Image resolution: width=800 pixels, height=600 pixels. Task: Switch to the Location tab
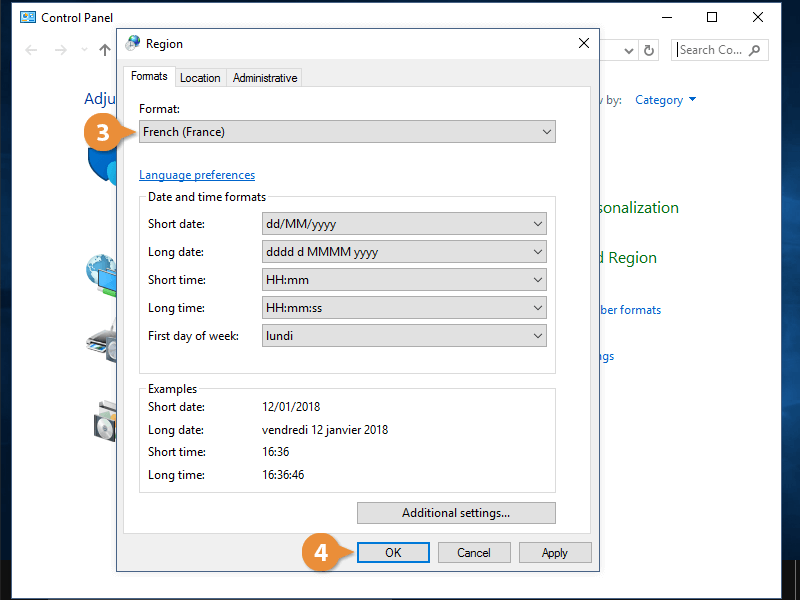(x=200, y=78)
